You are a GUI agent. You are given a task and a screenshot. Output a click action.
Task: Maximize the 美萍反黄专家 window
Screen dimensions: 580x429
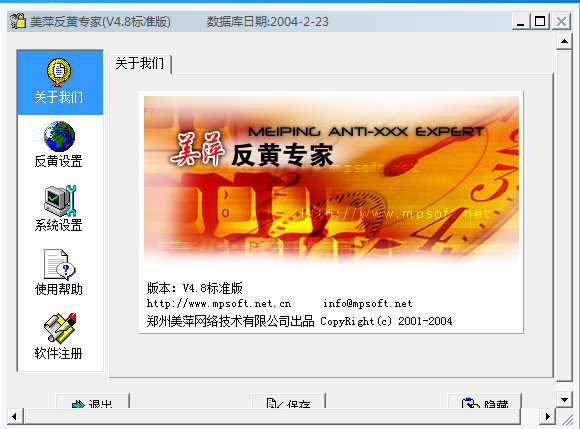[540, 21]
